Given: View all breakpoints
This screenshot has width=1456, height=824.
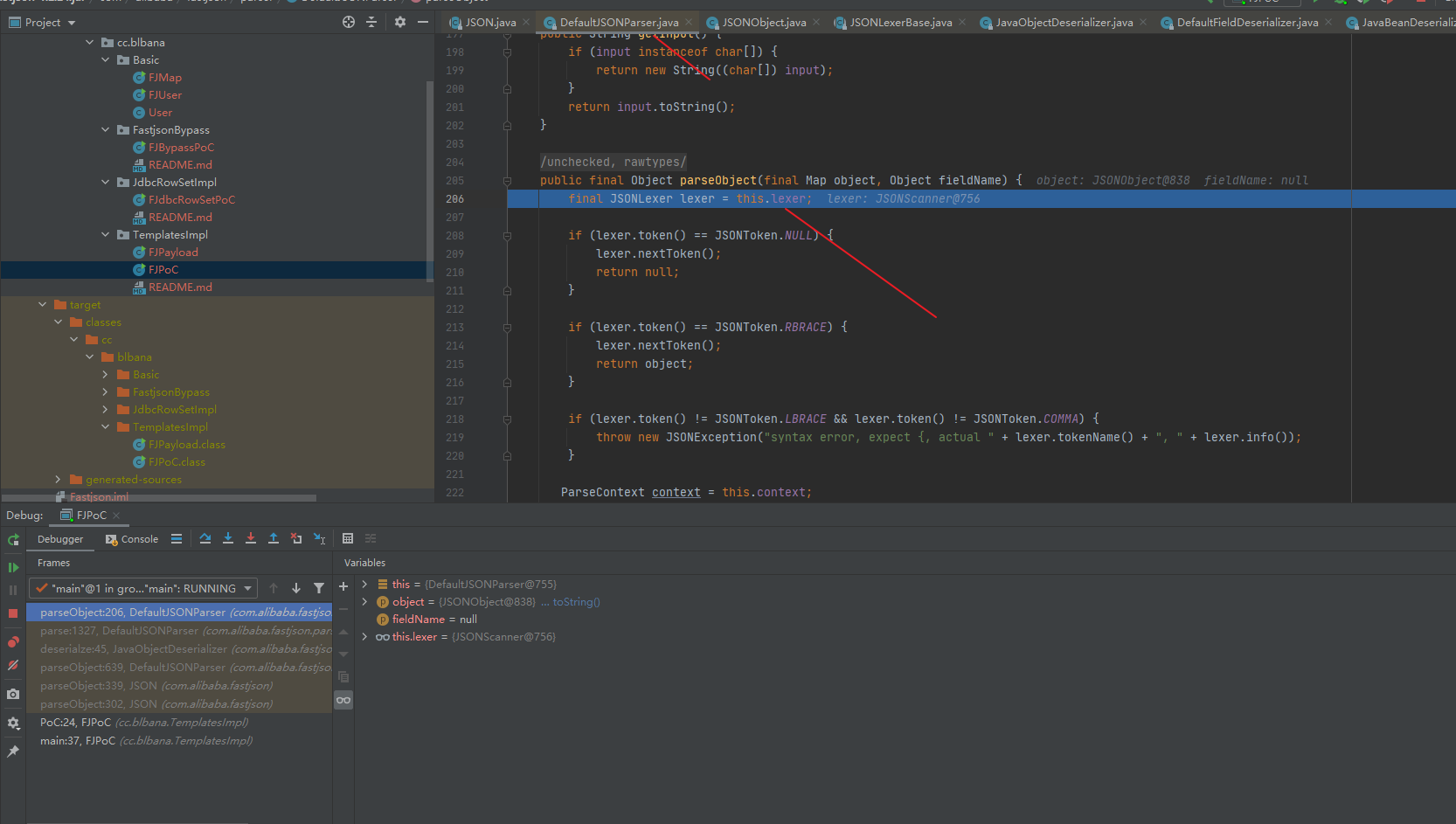Looking at the screenshot, I should [13, 642].
